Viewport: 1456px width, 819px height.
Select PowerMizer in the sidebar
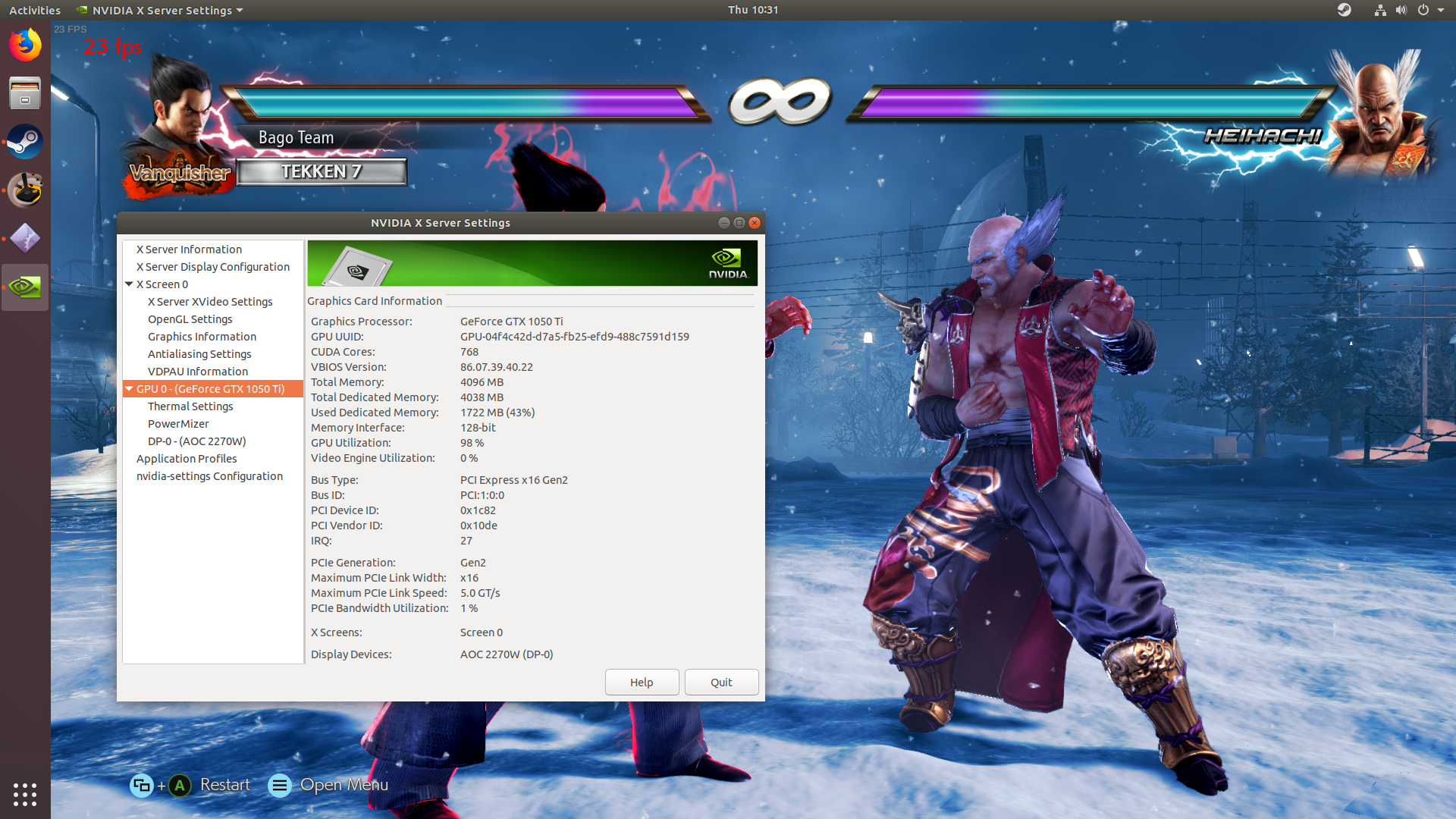178,424
